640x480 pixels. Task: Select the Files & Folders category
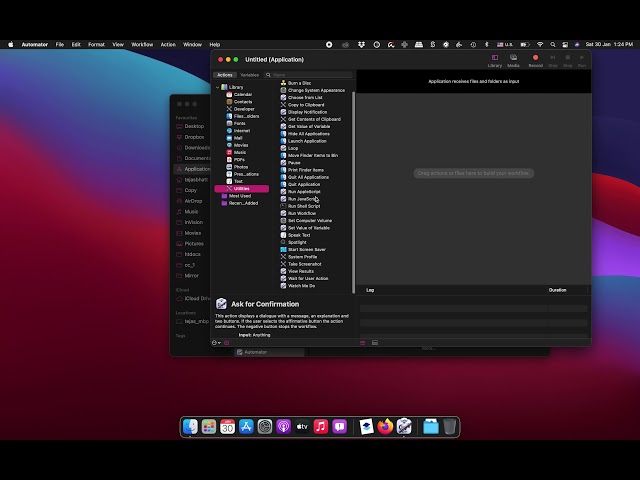(246, 116)
